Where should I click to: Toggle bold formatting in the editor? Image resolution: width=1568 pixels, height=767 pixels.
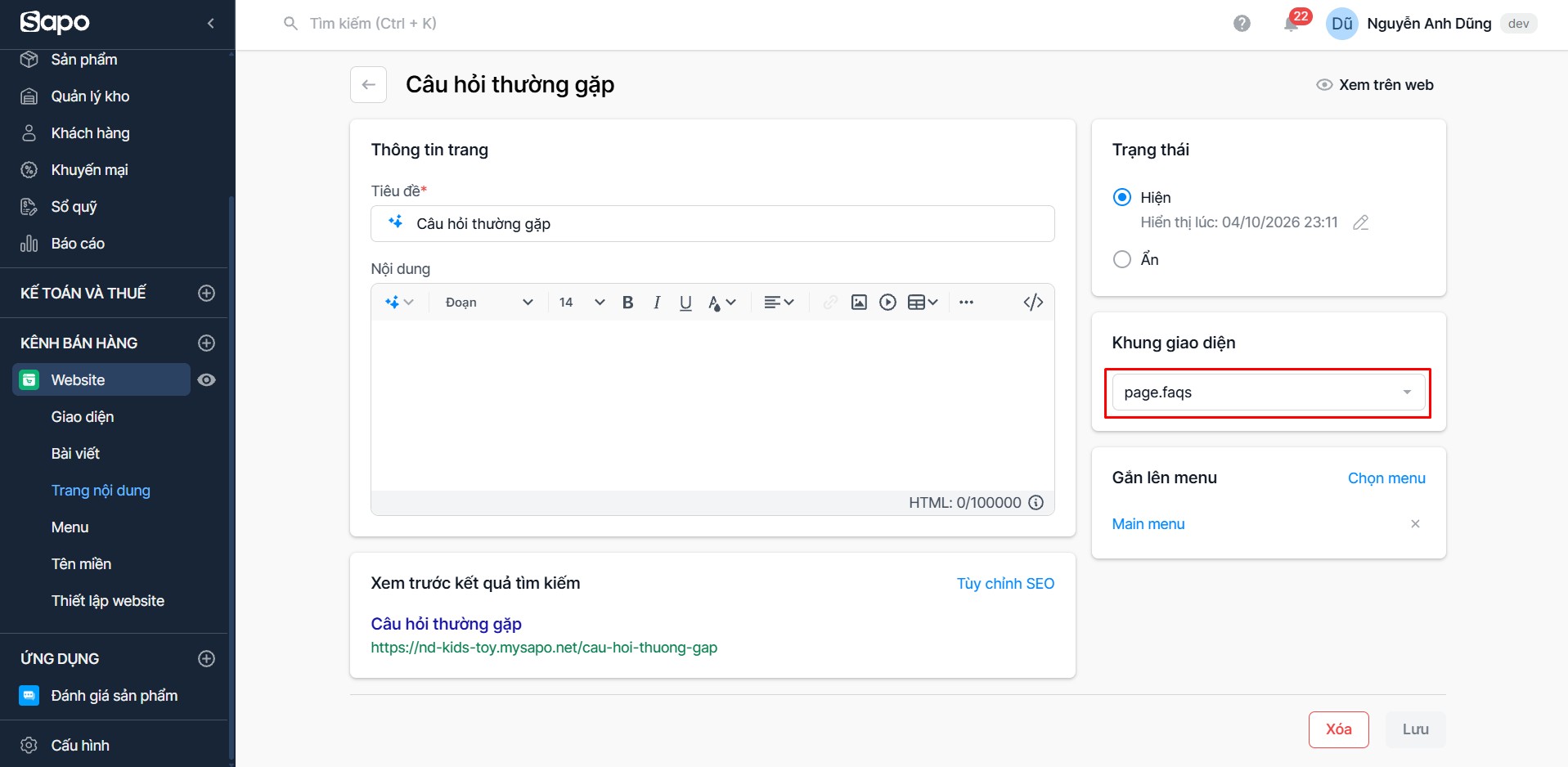(x=627, y=303)
